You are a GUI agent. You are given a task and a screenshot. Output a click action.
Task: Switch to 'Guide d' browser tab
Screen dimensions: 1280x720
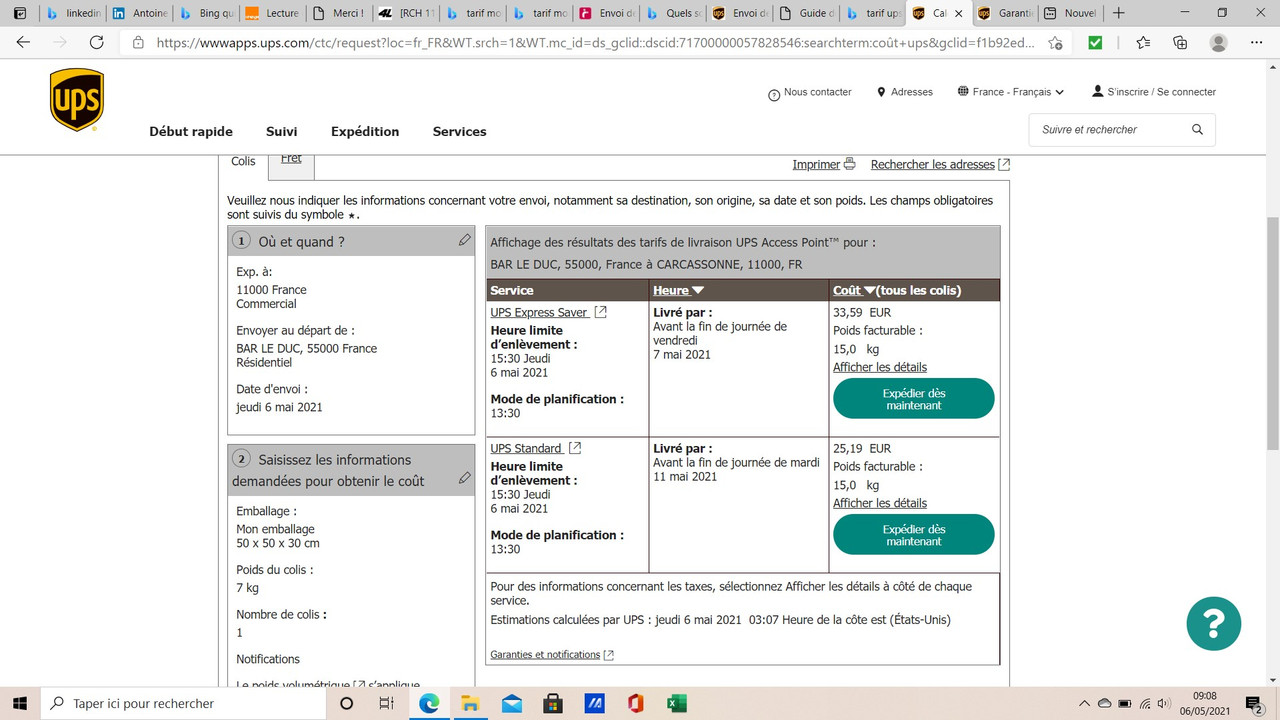click(806, 13)
